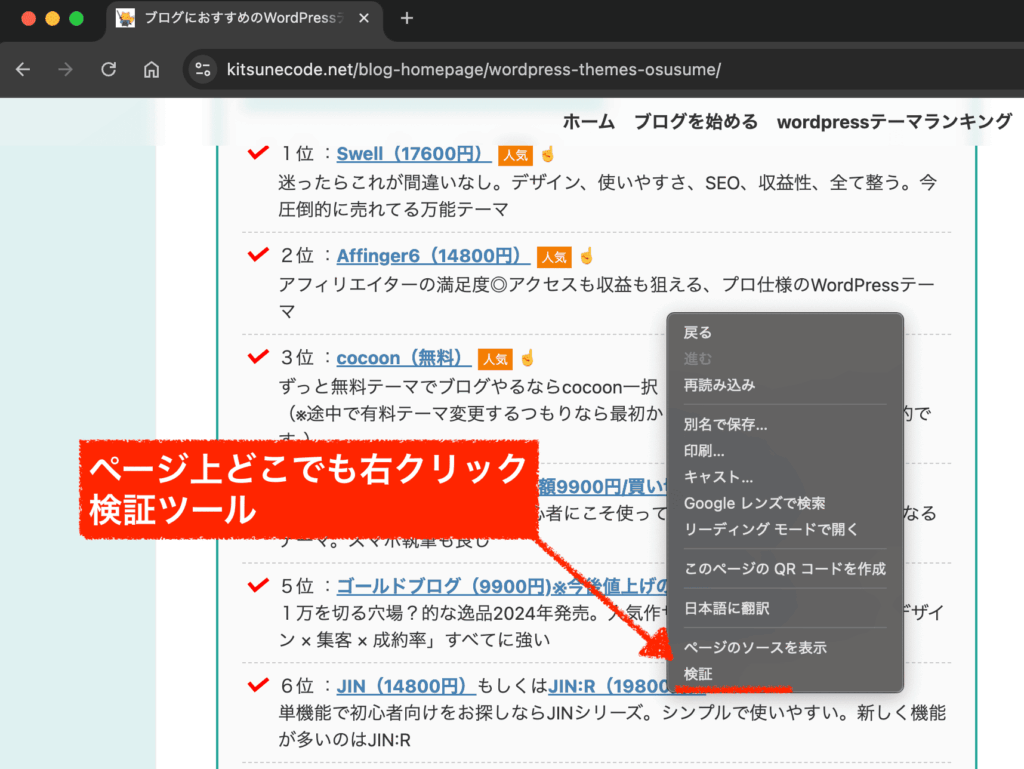Click the 人気 badge next to Affinger6

point(554,257)
